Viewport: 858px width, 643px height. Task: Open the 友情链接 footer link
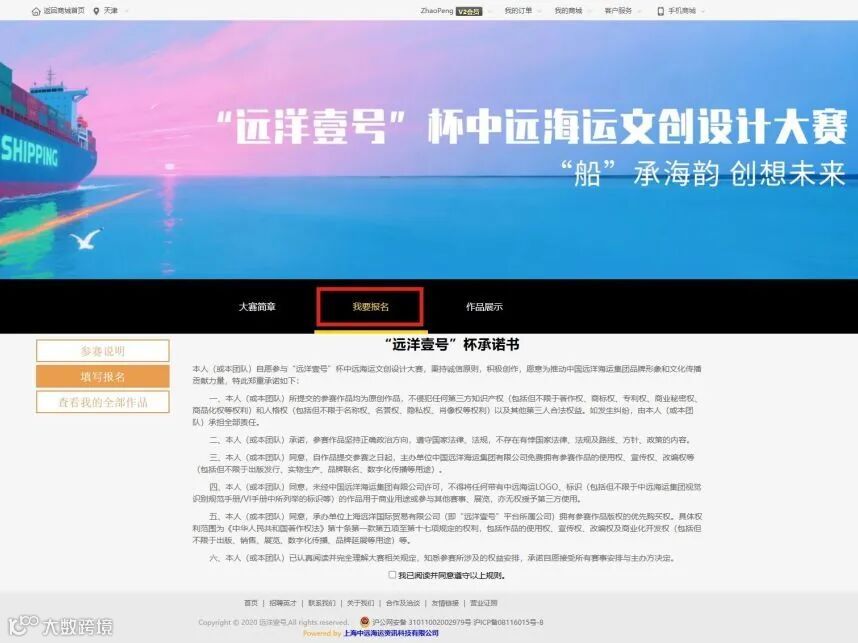pos(445,603)
